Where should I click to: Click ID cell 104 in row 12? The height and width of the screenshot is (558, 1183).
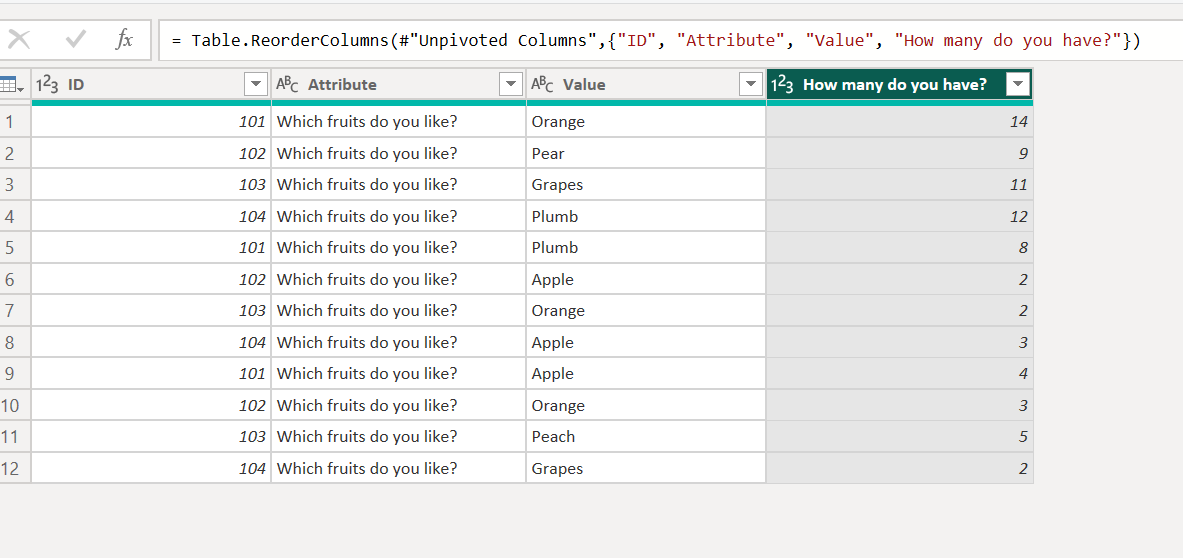pyautogui.click(x=151, y=468)
